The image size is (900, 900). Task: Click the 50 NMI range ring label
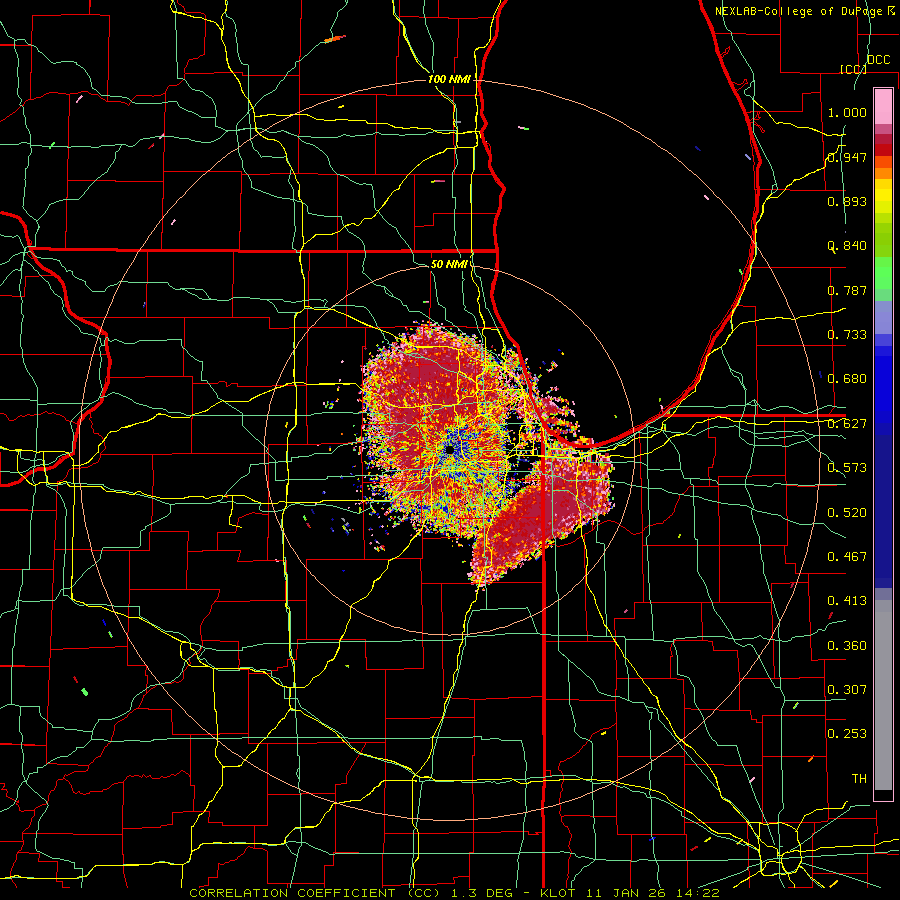point(449,264)
